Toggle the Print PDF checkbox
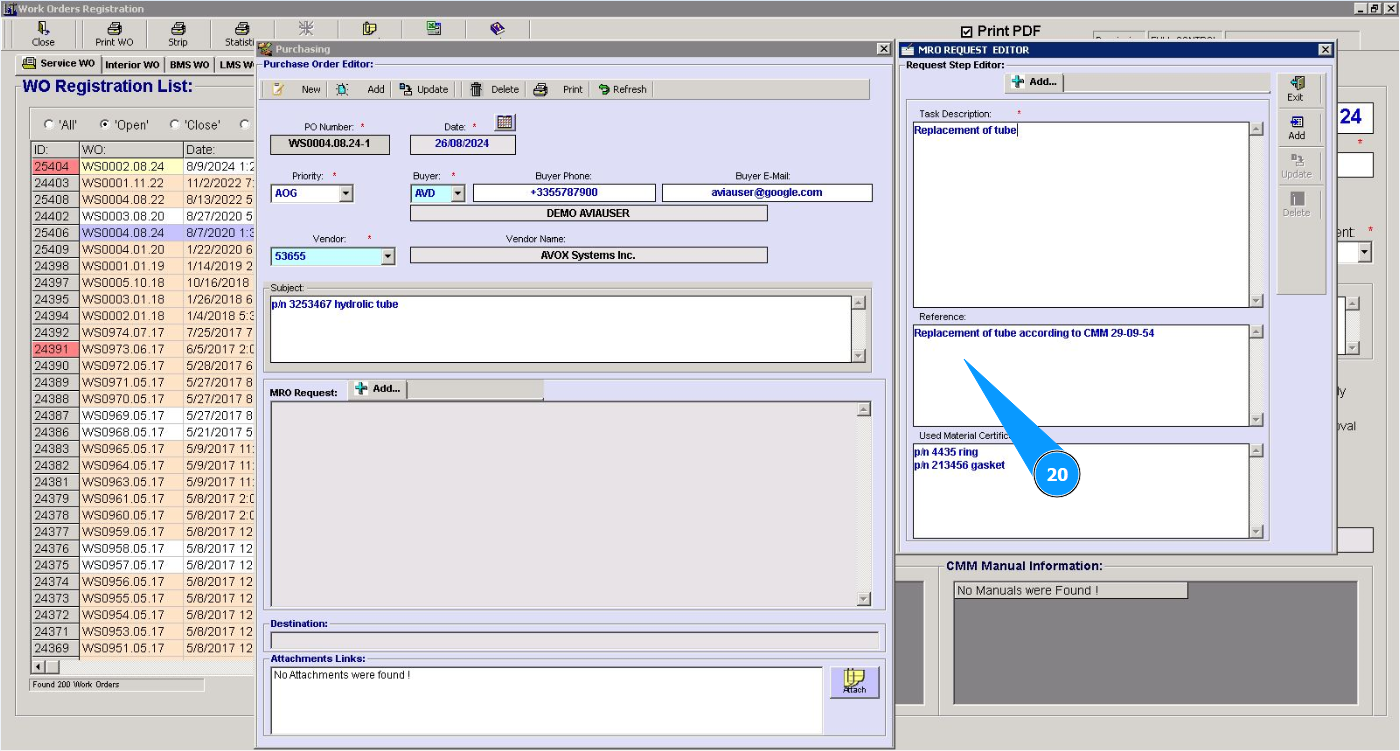Screen dimensions: 1400x751 point(966,31)
